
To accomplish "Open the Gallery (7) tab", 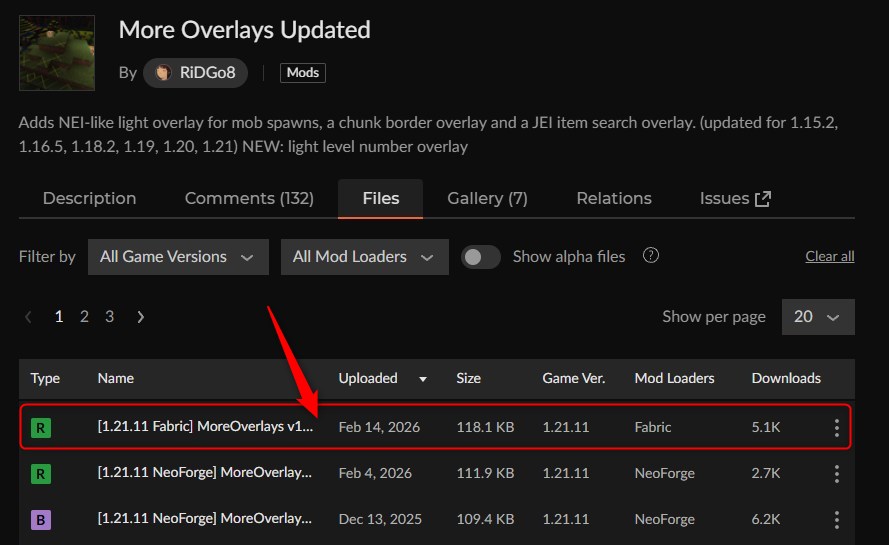I will [487, 198].
